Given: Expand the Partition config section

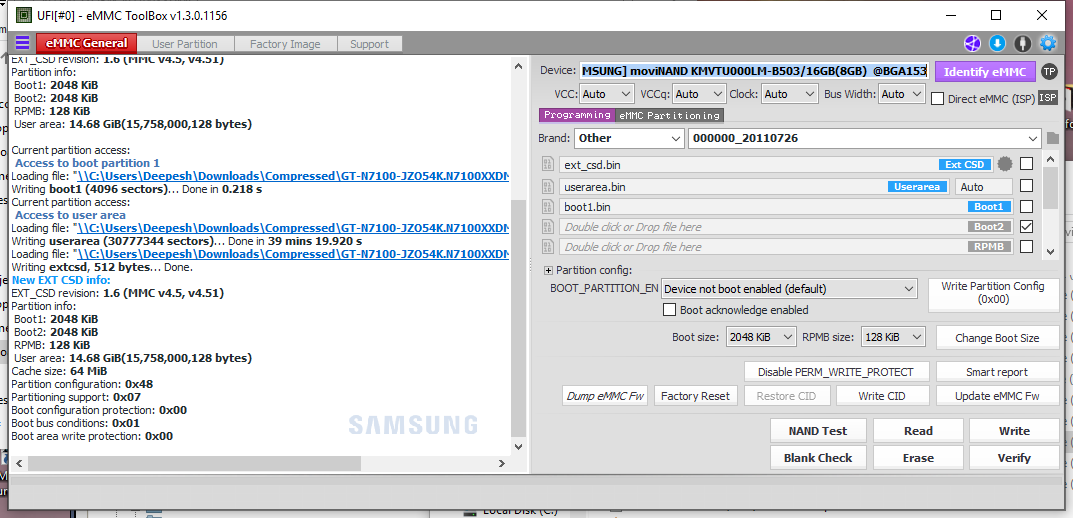Looking at the screenshot, I should (x=549, y=270).
